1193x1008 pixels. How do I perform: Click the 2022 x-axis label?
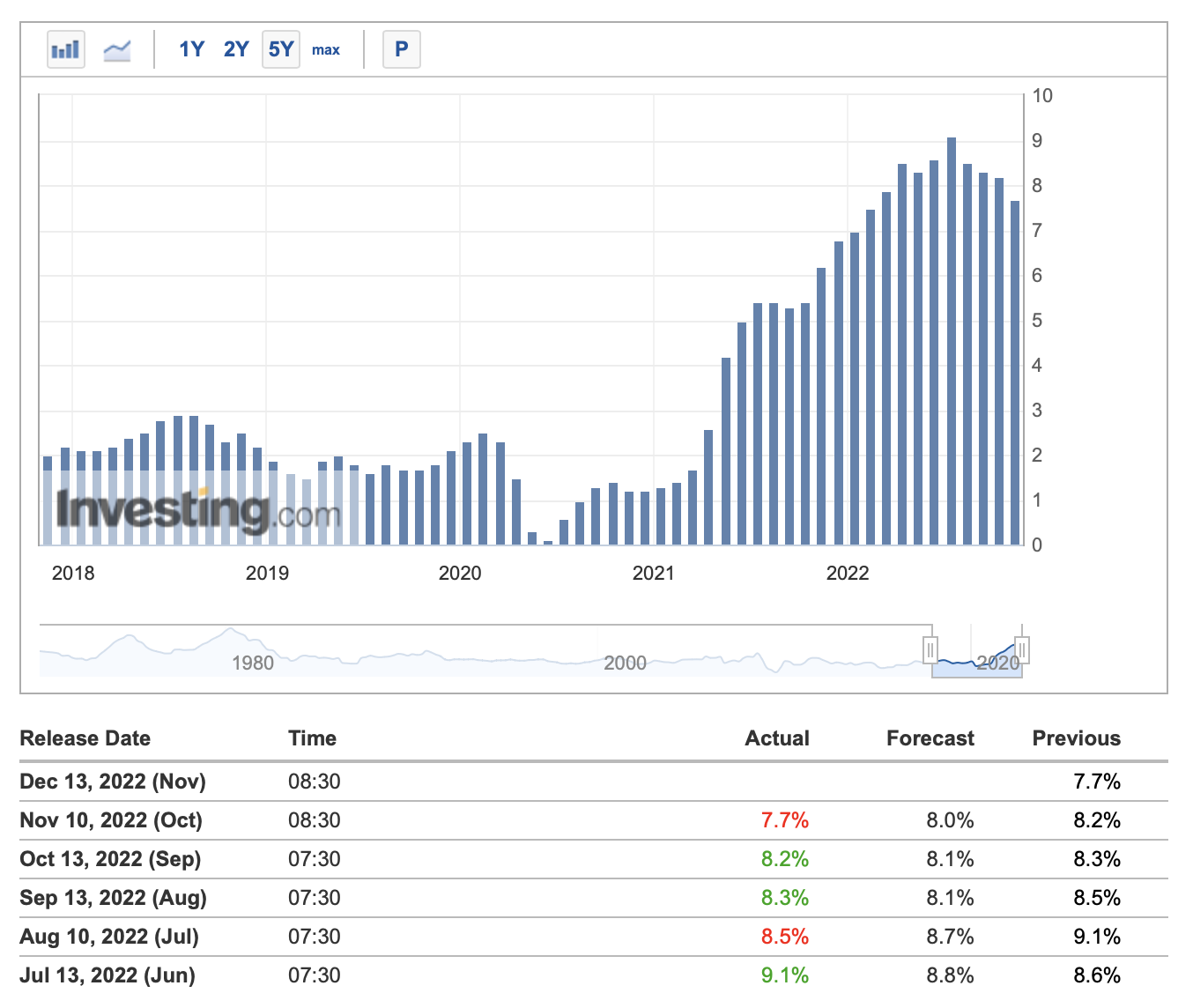click(x=848, y=574)
